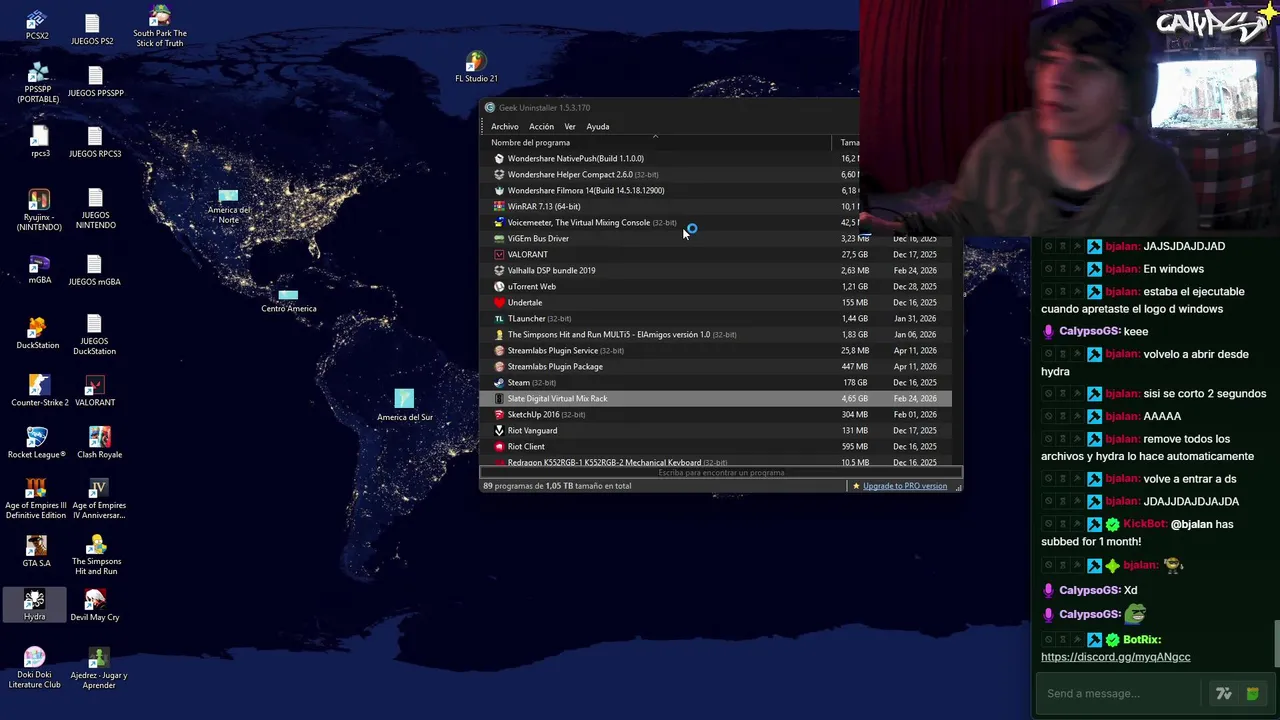Screen dimensions: 1280x720
Task: Select SketchUp 2016 row
Action: click(715, 414)
